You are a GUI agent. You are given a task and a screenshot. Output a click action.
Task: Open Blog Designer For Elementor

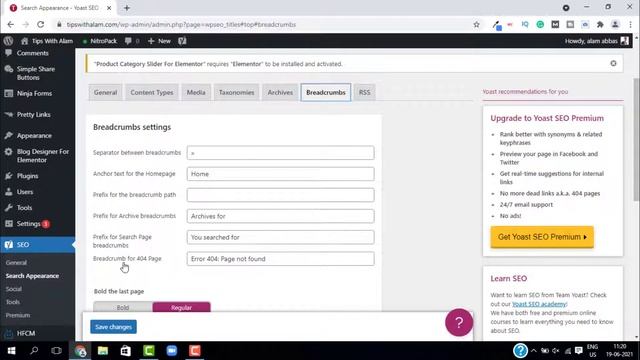[x=42, y=156]
